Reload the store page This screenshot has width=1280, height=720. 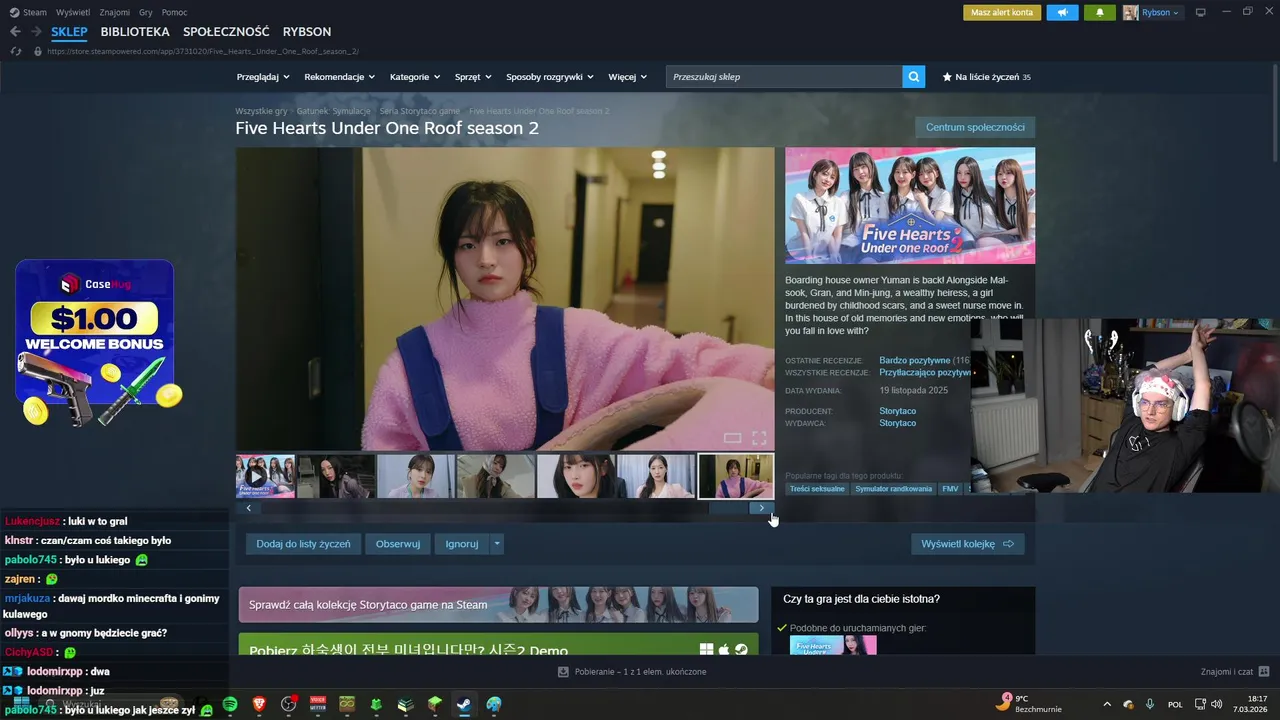click(16, 51)
